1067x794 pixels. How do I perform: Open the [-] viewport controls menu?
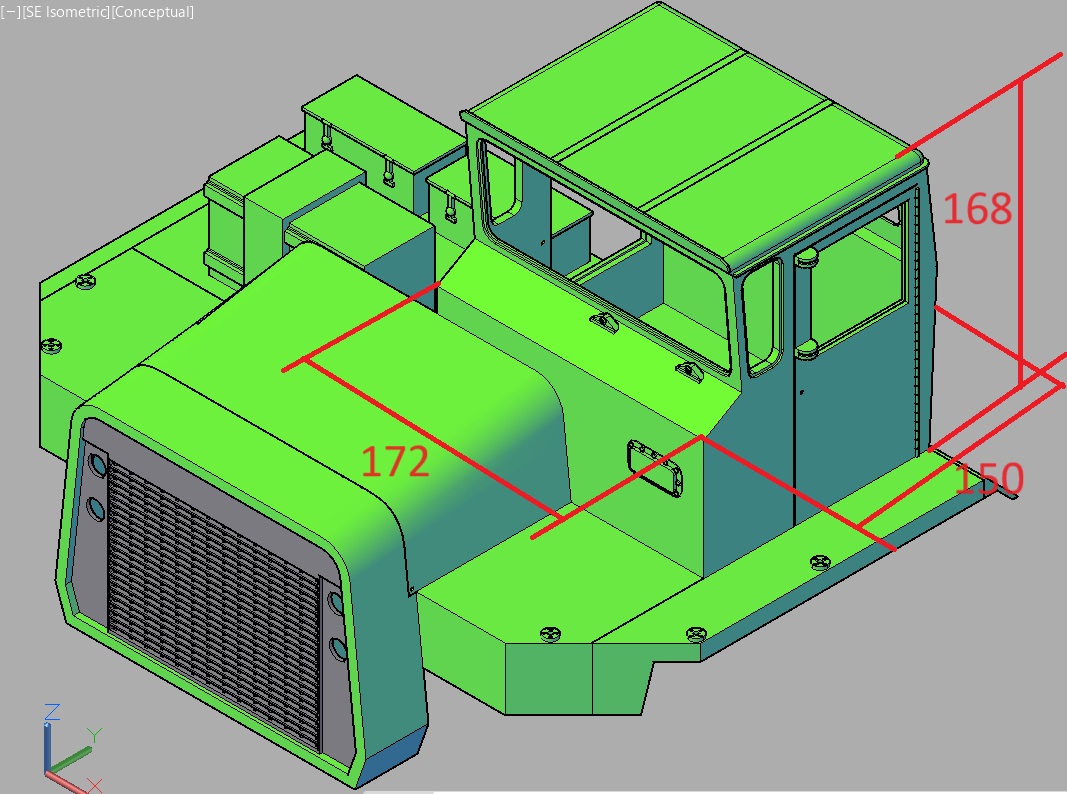(9, 12)
